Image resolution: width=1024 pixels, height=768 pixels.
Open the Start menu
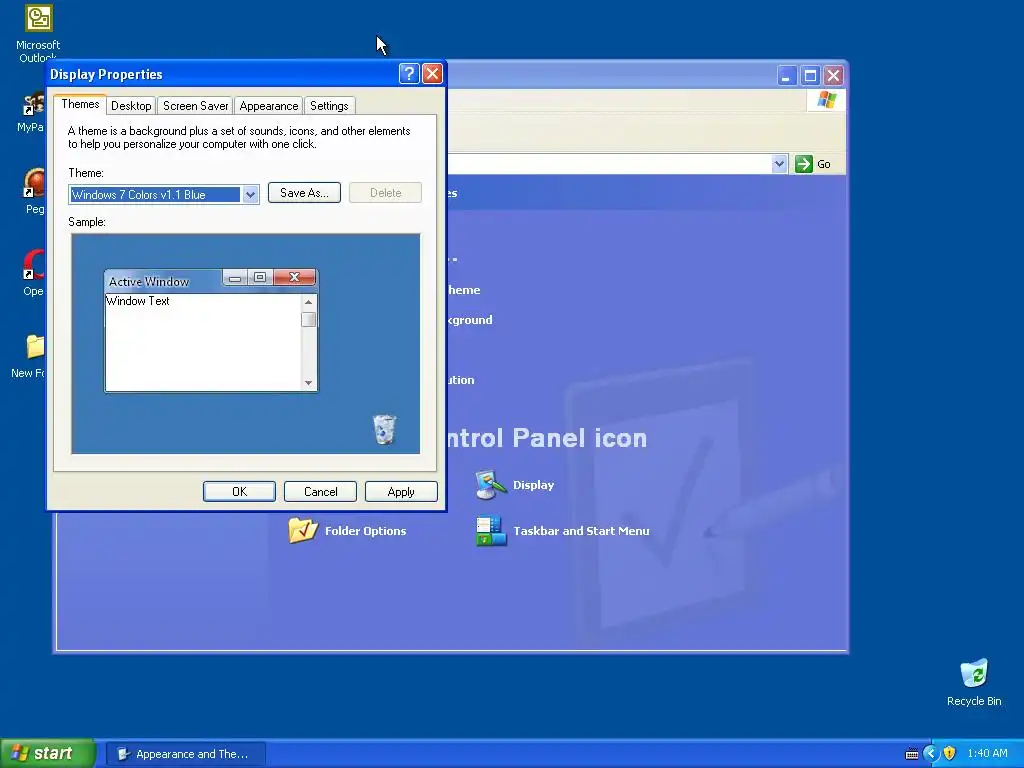tap(47, 753)
